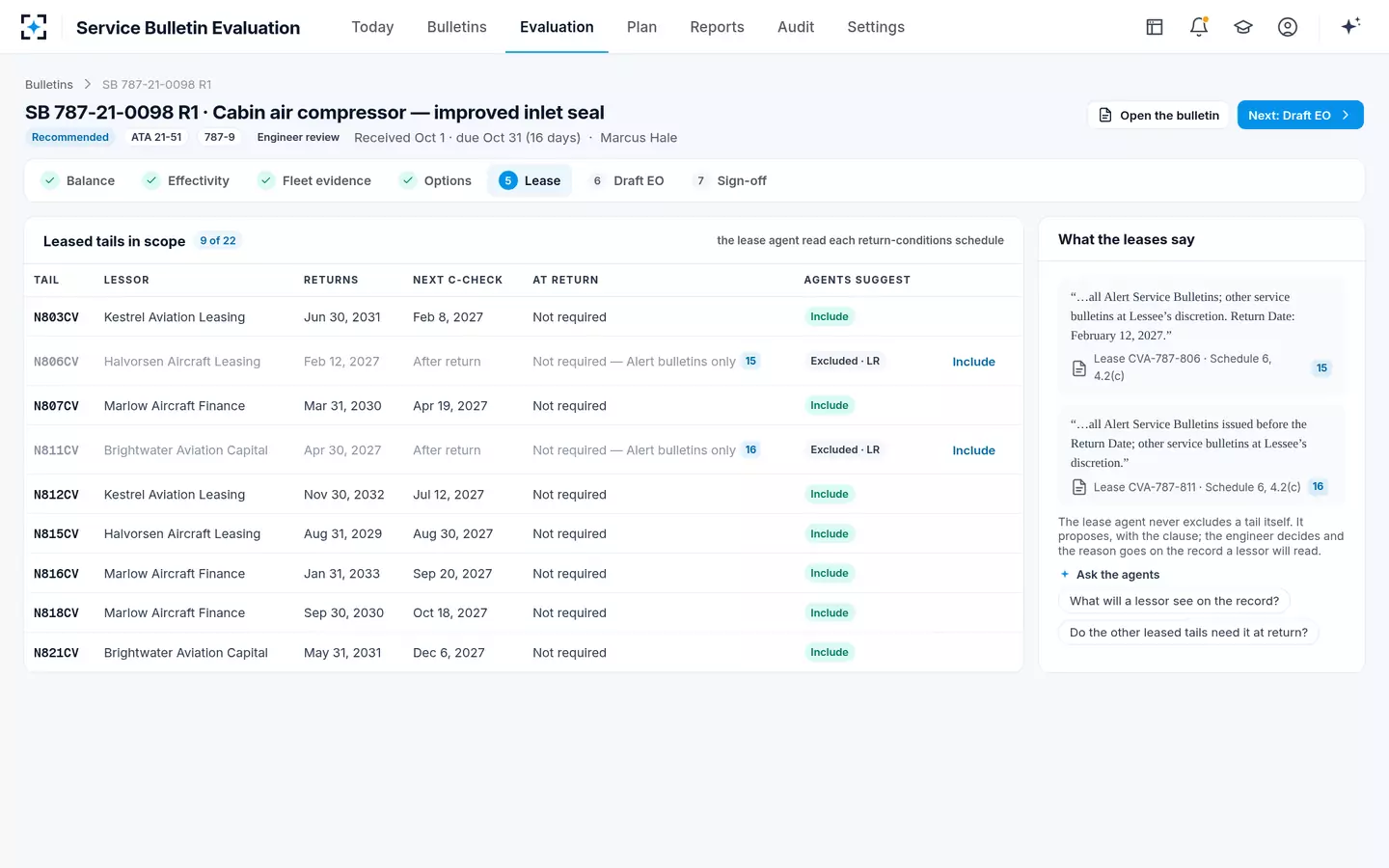
Task: Click the Recommended status tag
Action: [70, 137]
